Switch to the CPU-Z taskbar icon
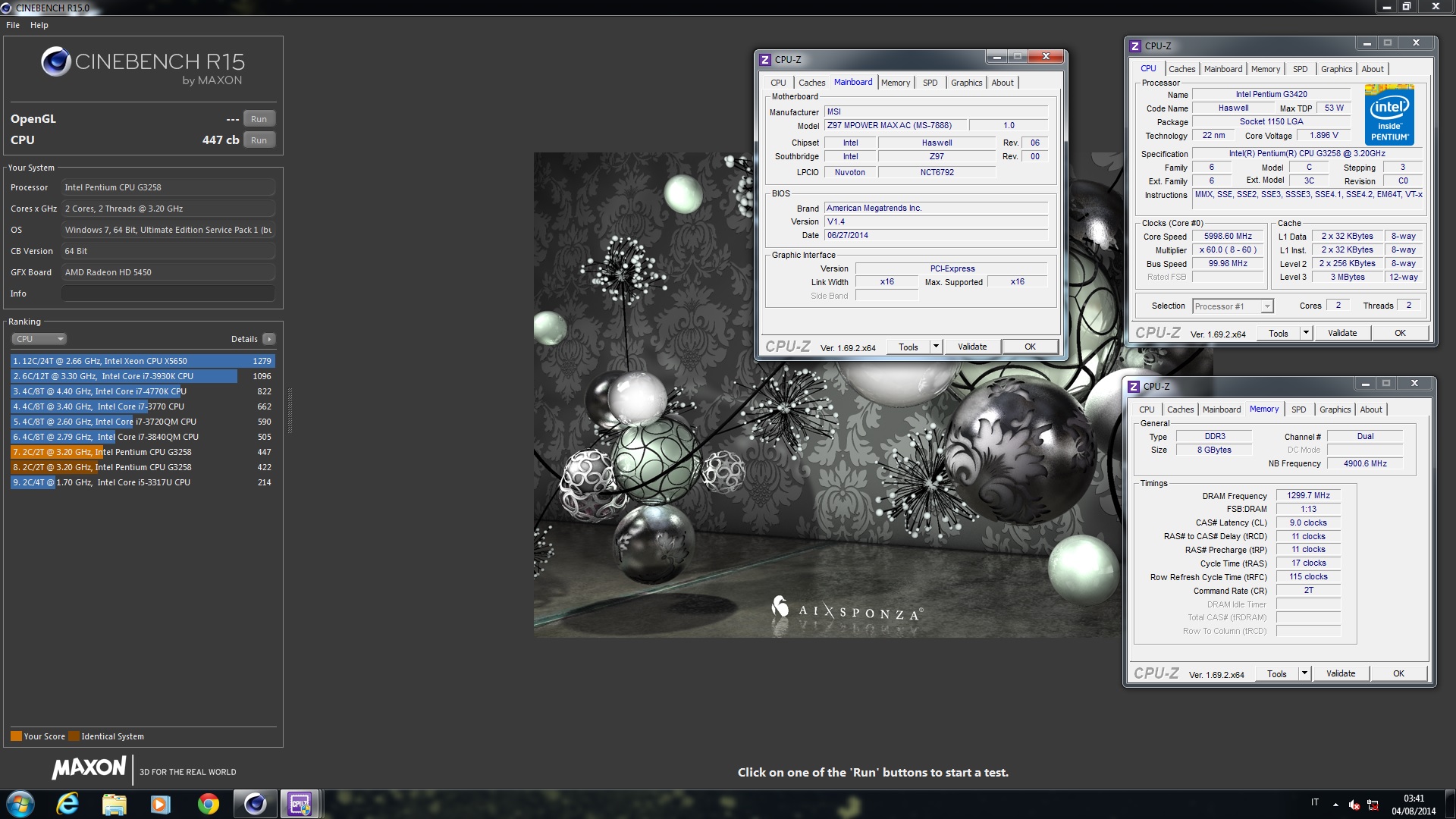Viewport: 1456px width, 819px height. point(300,804)
